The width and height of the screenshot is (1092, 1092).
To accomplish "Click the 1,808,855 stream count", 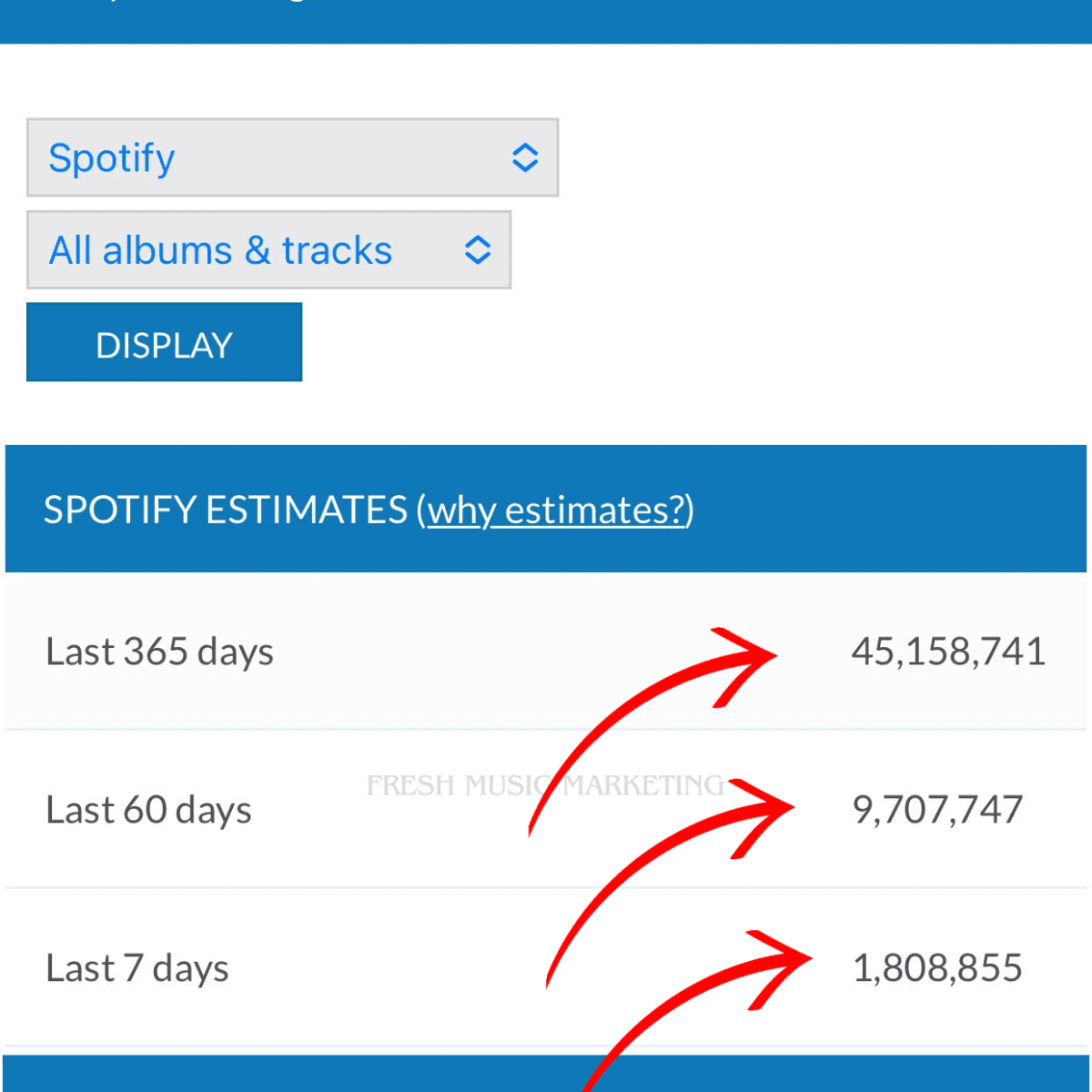I will (938, 967).
